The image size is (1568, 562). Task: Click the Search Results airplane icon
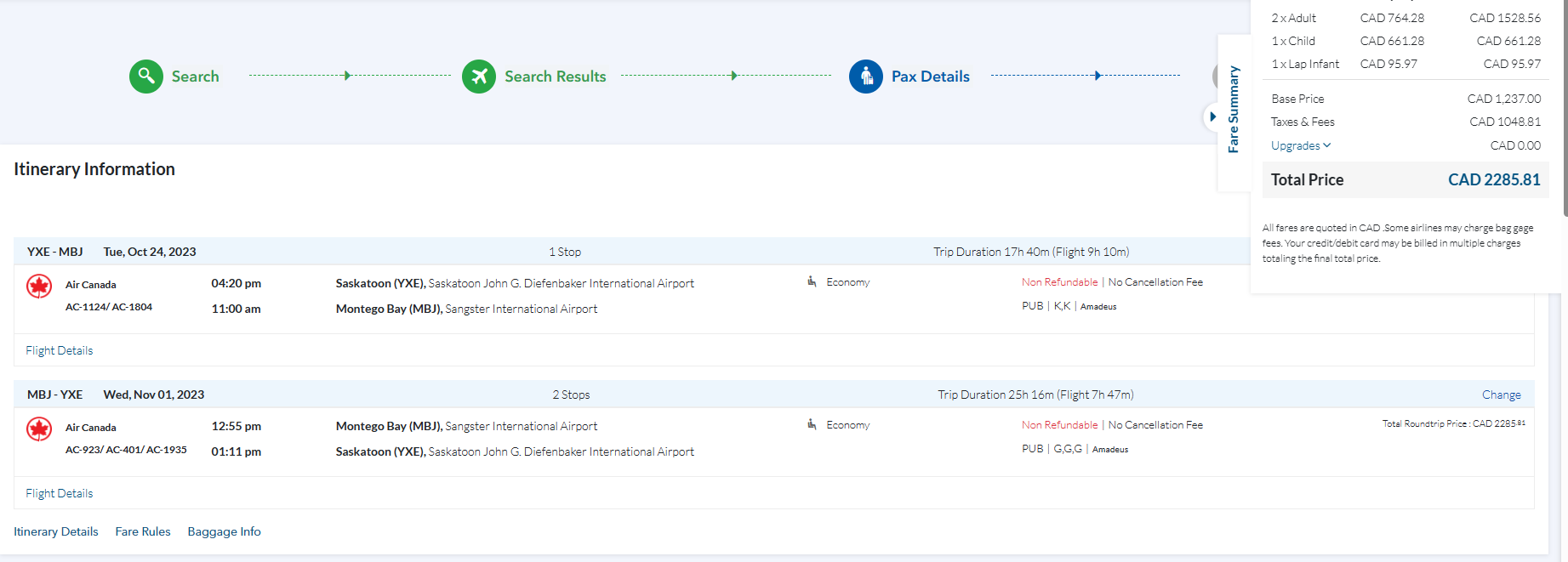pyautogui.click(x=479, y=77)
